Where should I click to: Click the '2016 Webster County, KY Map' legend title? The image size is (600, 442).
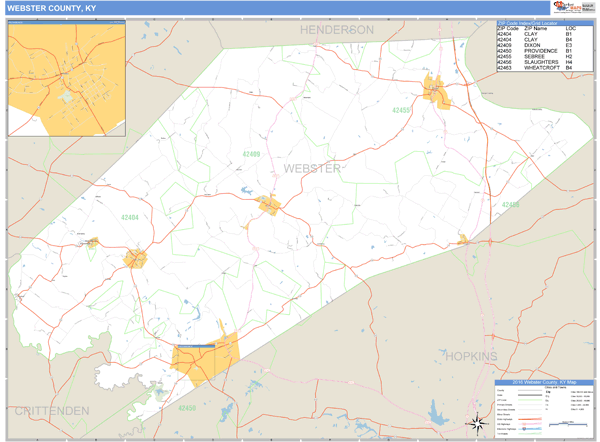tap(544, 382)
